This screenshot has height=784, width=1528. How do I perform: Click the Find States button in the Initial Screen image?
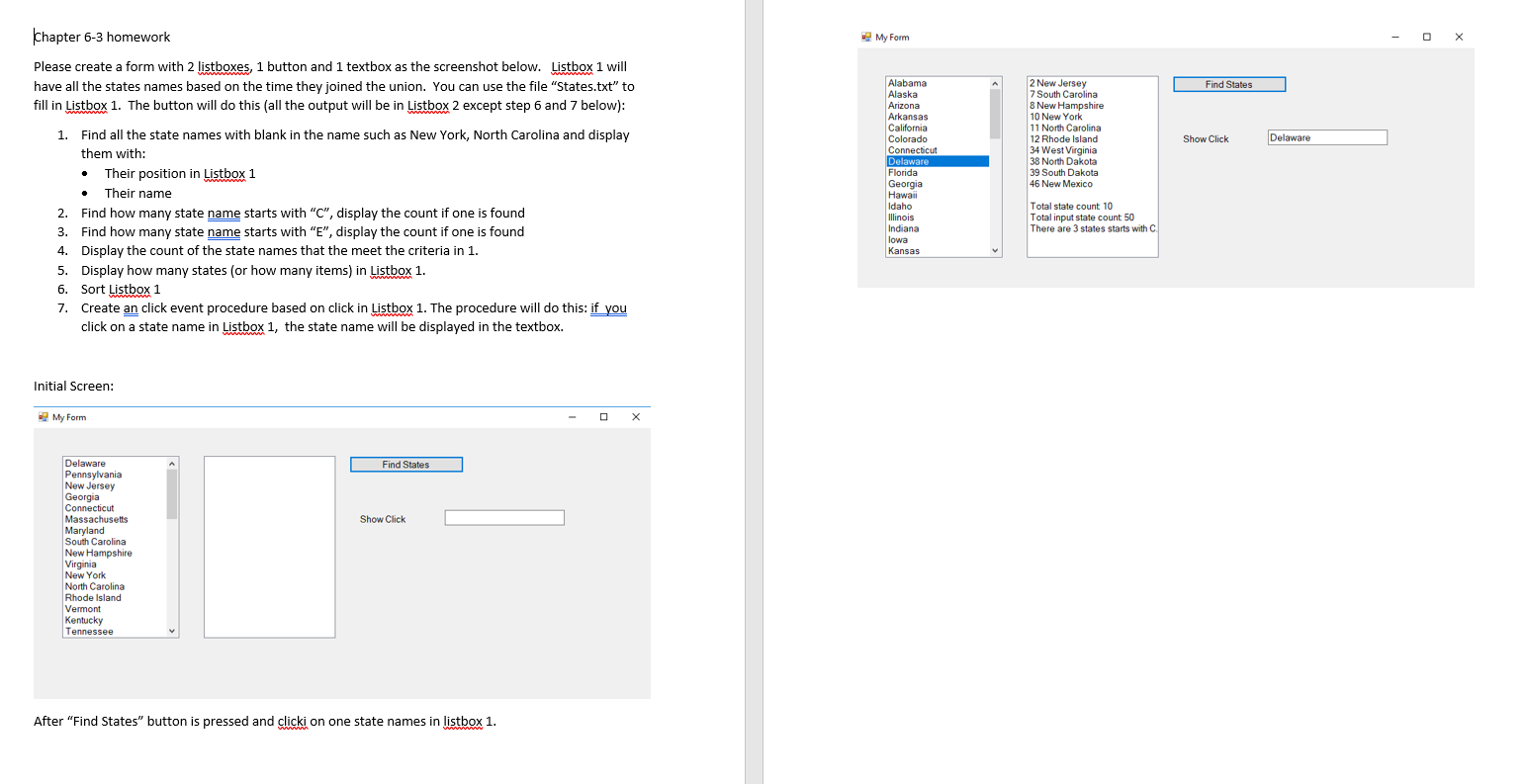[405, 464]
